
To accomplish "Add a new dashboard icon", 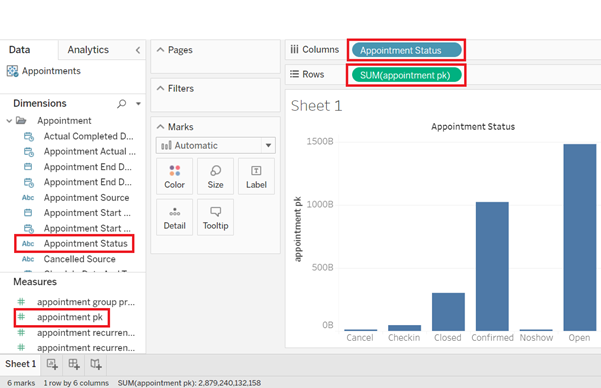I will (74, 364).
